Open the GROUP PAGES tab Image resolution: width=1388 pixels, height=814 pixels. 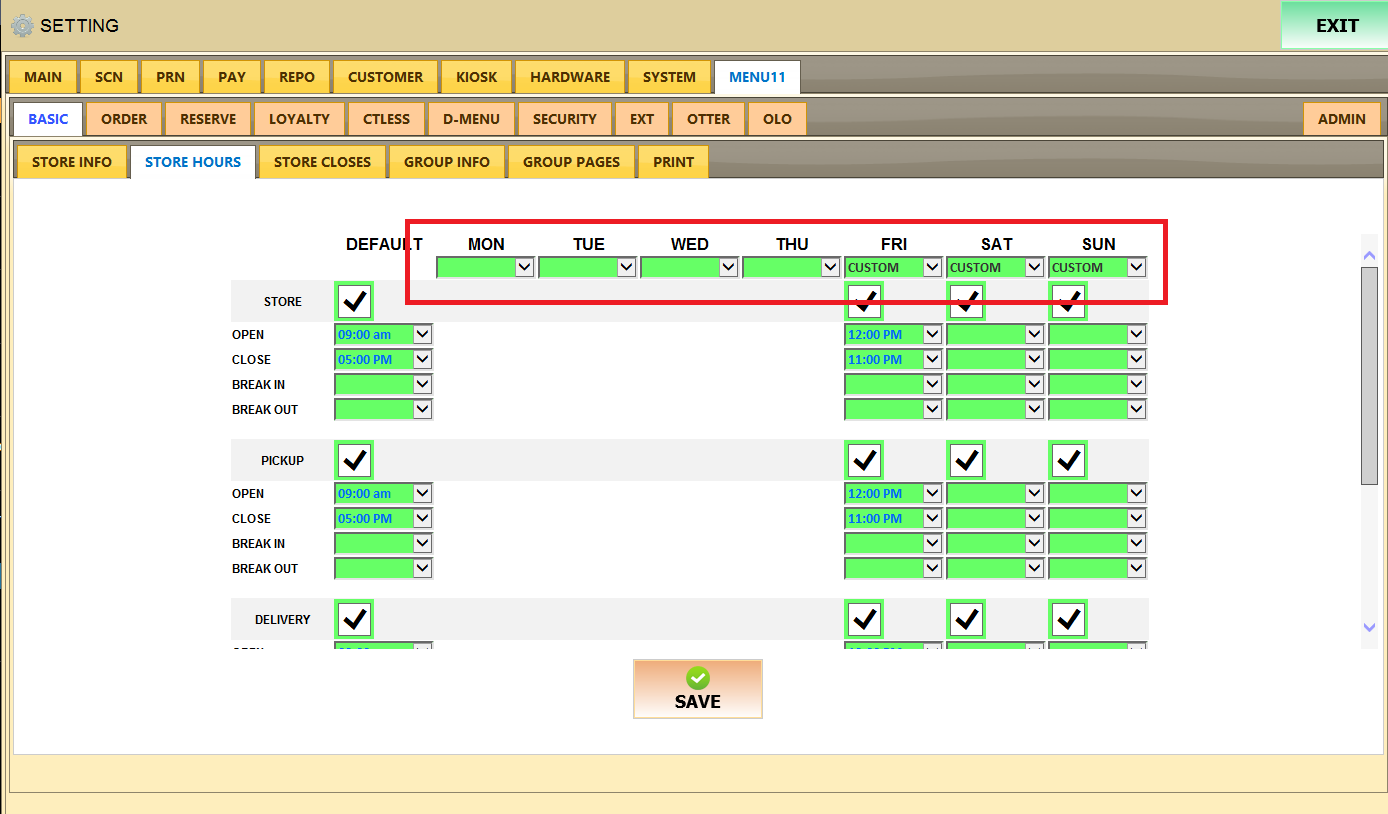[571, 162]
